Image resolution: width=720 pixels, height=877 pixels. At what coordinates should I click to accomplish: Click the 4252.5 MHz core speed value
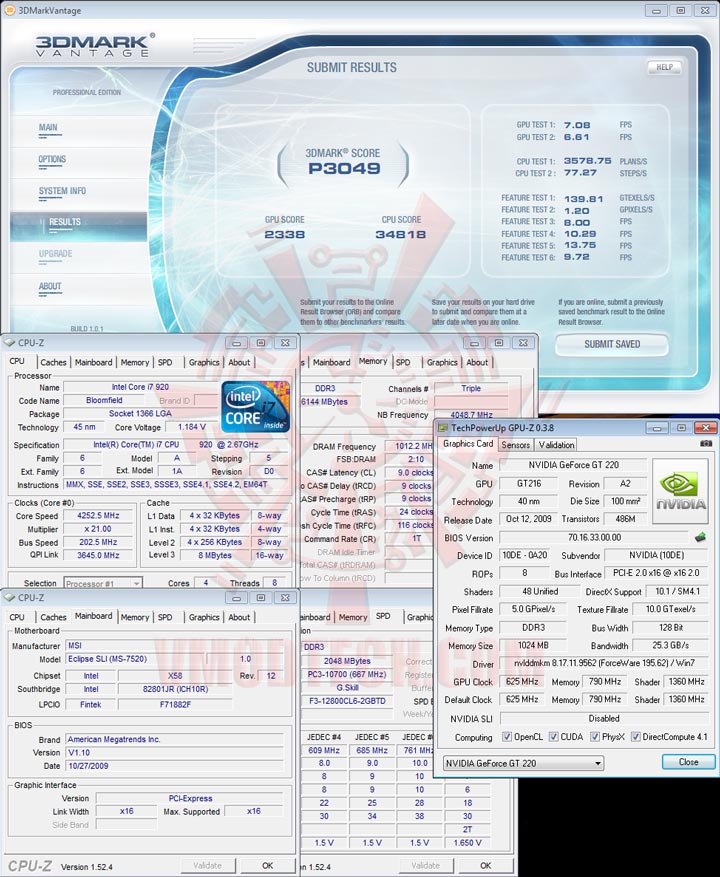point(98,516)
